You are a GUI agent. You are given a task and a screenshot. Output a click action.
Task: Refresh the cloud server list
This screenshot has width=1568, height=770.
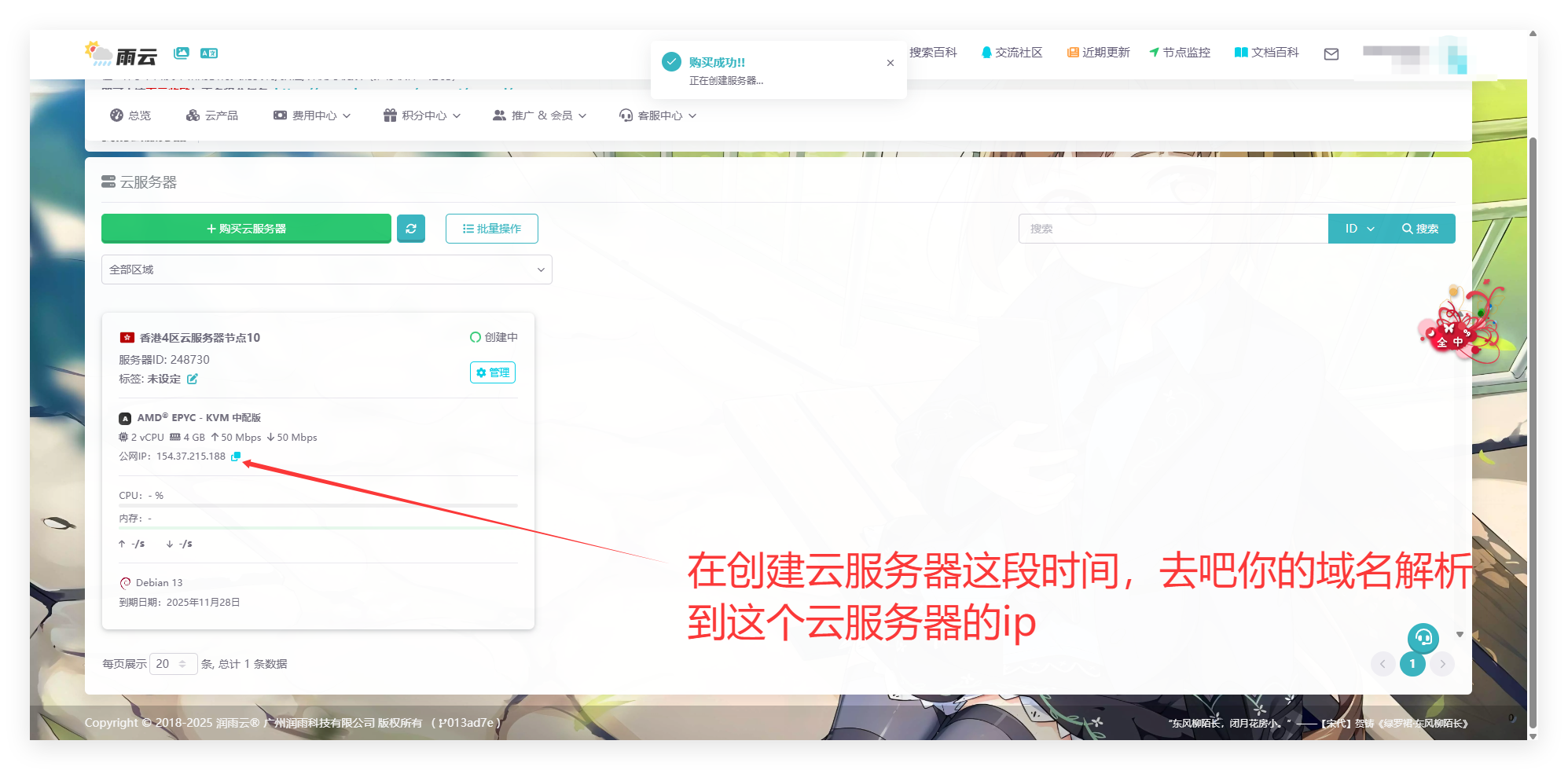pos(411,229)
